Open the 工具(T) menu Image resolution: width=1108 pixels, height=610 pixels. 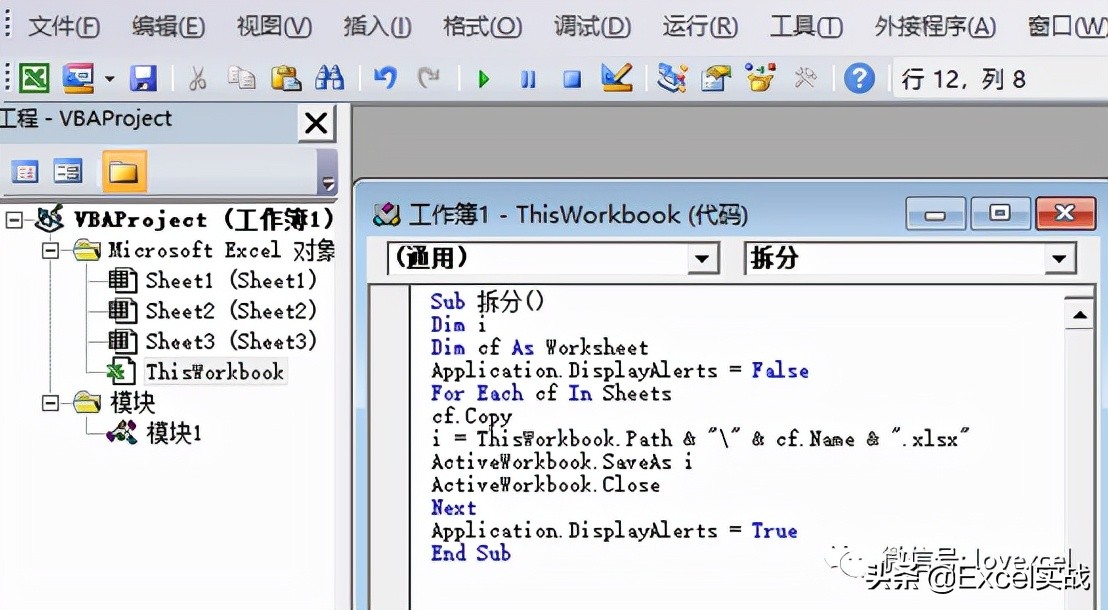click(x=806, y=27)
